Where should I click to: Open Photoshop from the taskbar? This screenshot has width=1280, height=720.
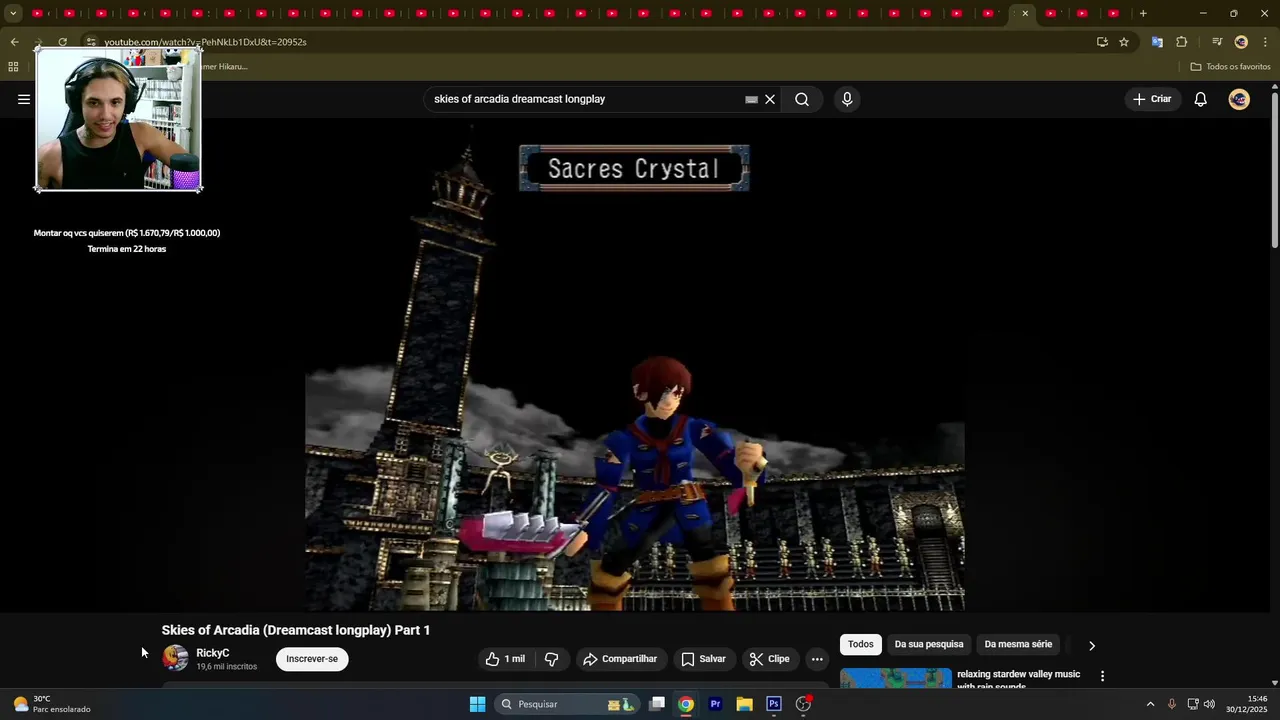coord(773,704)
